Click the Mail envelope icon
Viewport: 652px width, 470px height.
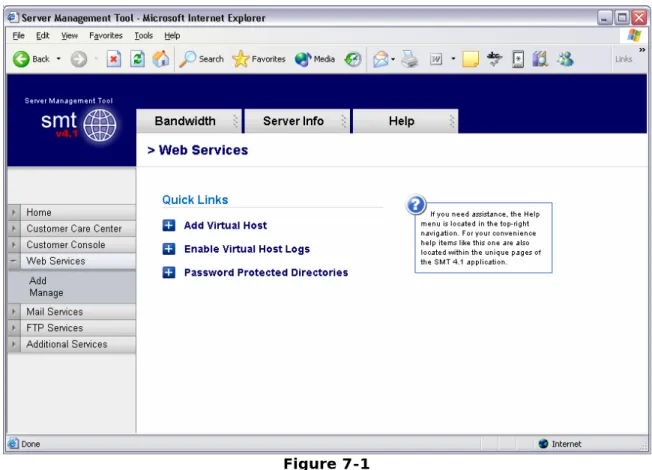pyautogui.click(x=380, y=59)
